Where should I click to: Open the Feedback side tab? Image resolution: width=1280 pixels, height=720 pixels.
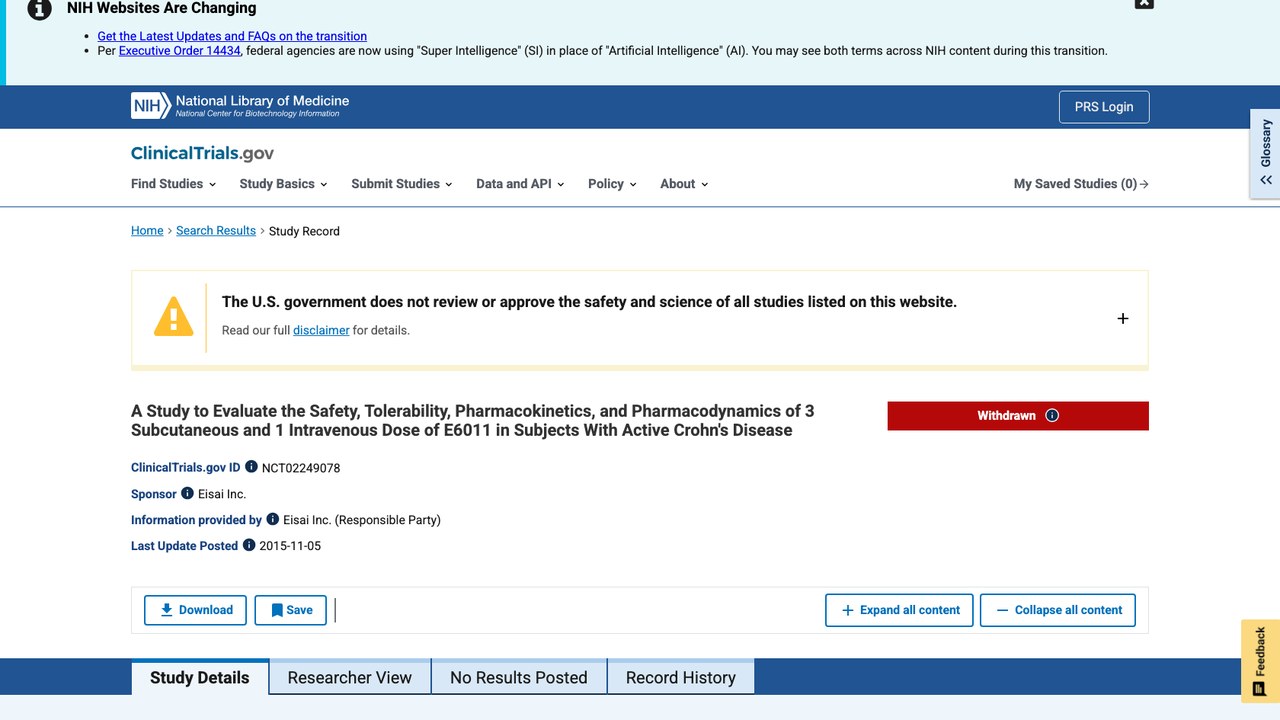1260,661
